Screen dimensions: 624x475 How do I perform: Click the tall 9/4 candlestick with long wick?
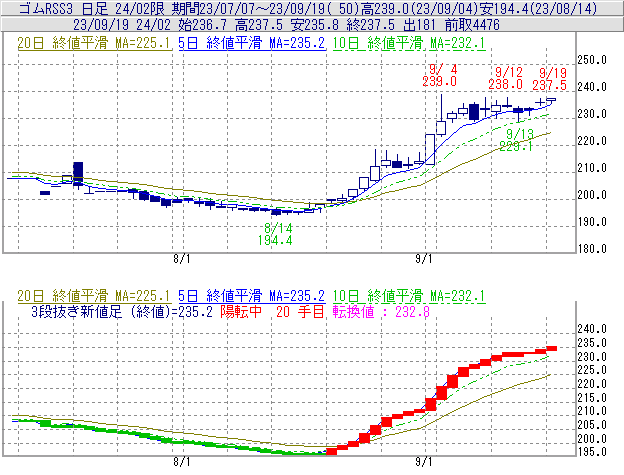[x=441, y=115]
